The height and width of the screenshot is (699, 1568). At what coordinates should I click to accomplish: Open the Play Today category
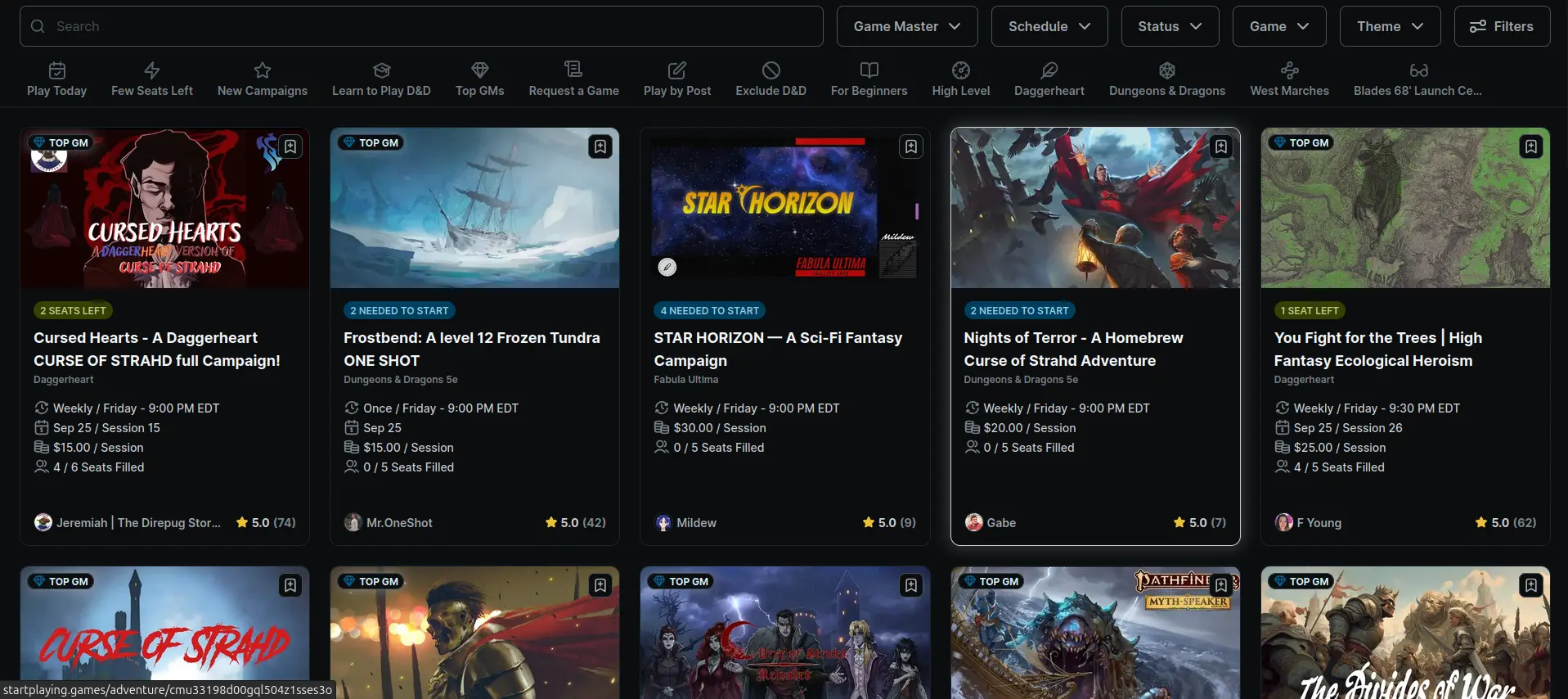pyautogui.click(x=56, y=79)
